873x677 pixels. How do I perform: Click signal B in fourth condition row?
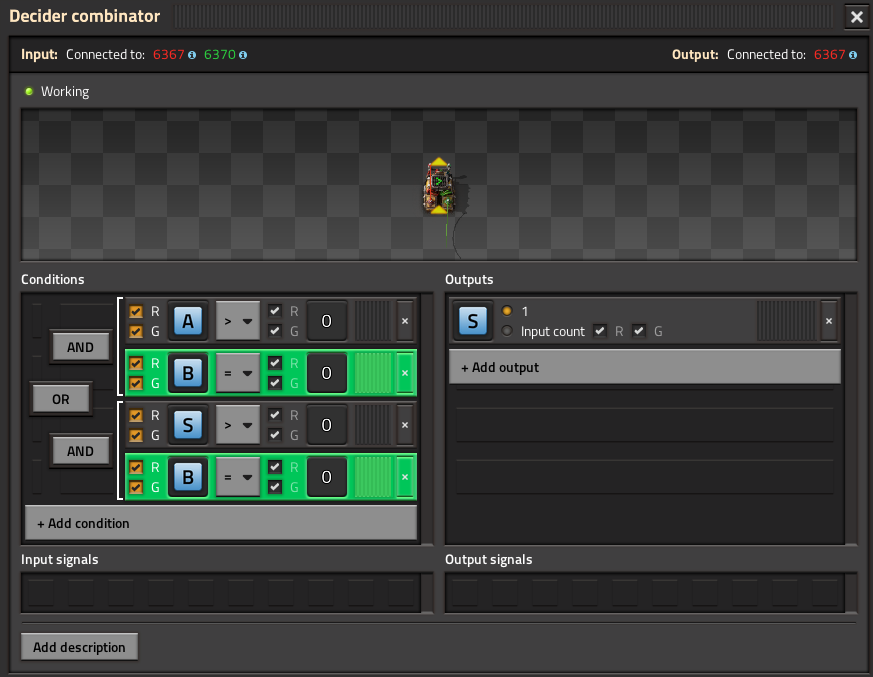tap(188, 477)
